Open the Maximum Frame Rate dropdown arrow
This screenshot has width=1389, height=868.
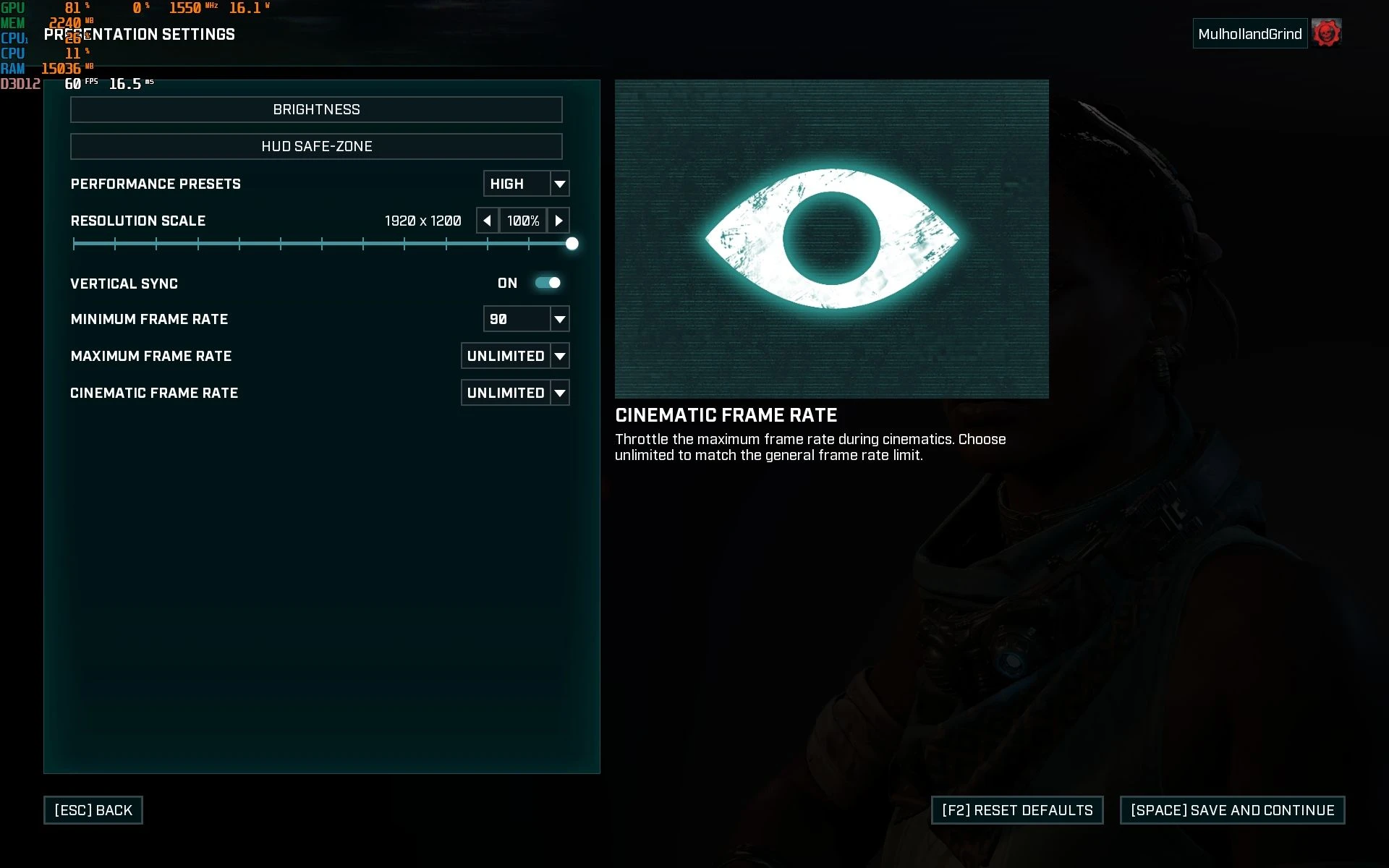coord(560,356)
